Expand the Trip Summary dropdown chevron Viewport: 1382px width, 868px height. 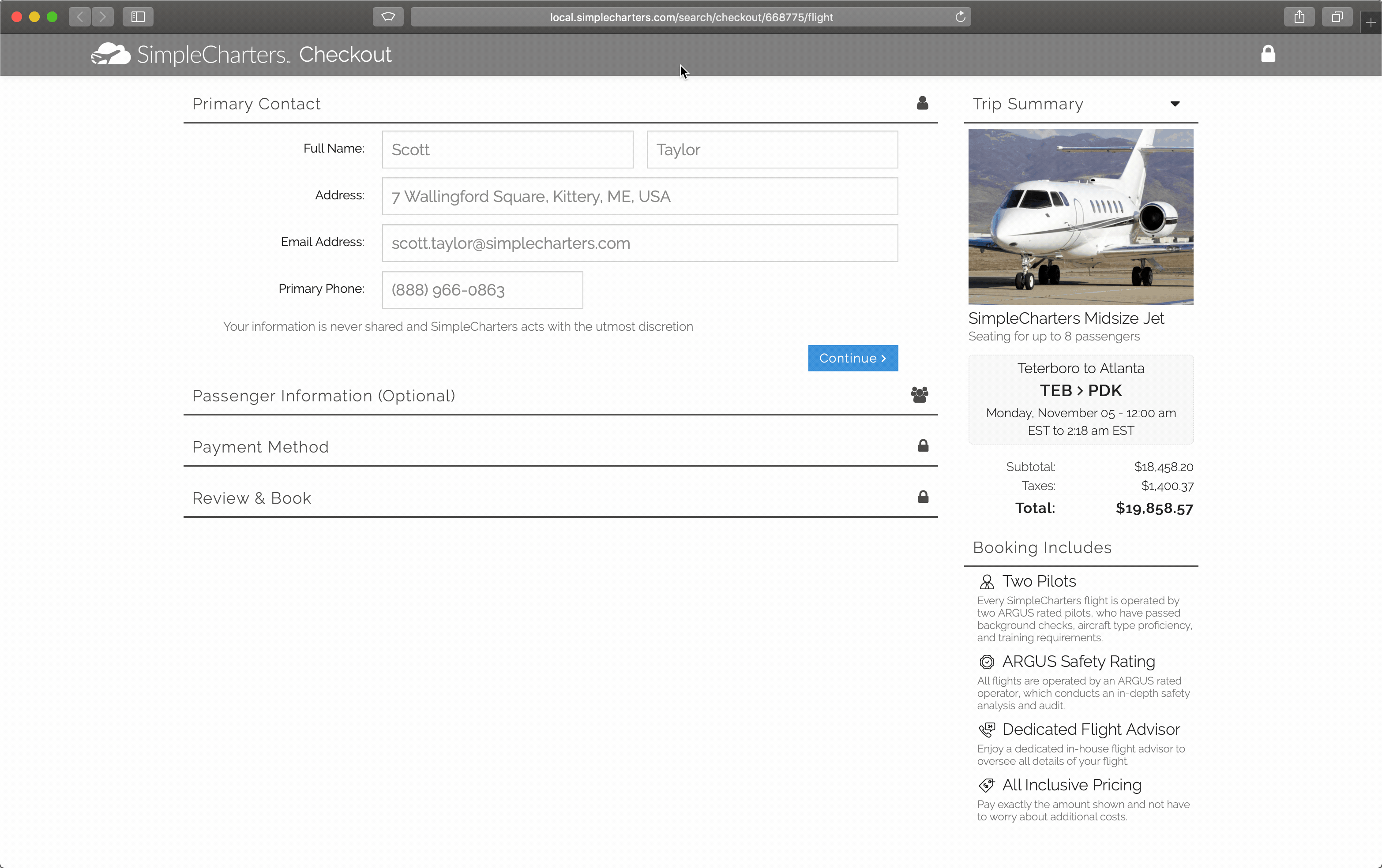(1175, 103)
